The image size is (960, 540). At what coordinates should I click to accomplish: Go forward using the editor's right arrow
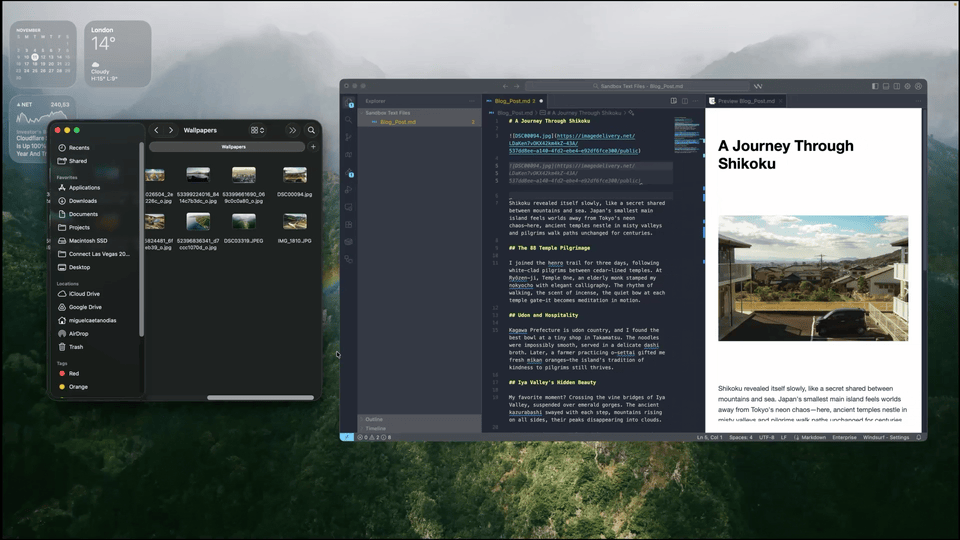point(517,86)
